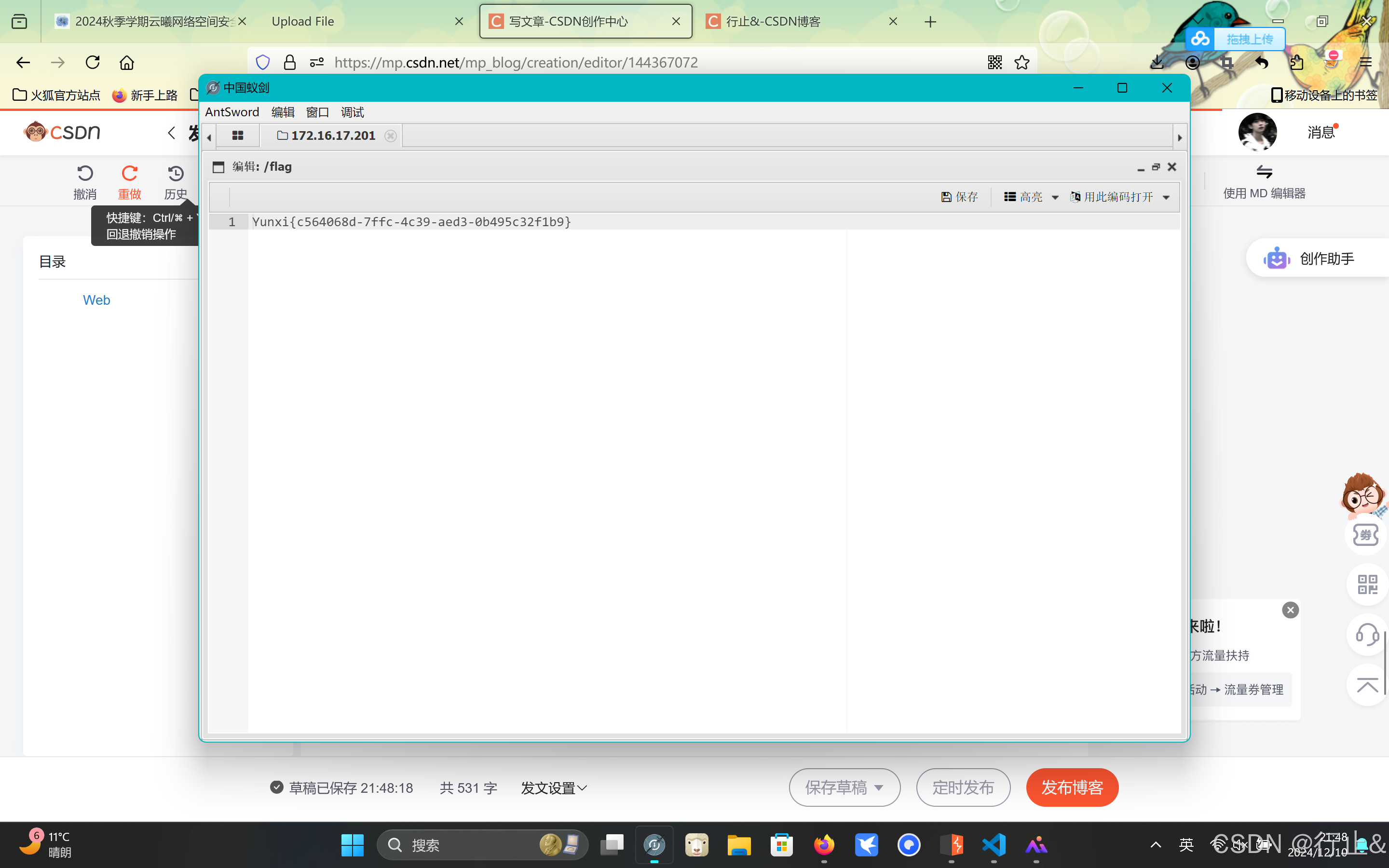Viewport: 1389px width, 868px height.
Task: Click the AntSword home grid tab icon
Action: 238,136
